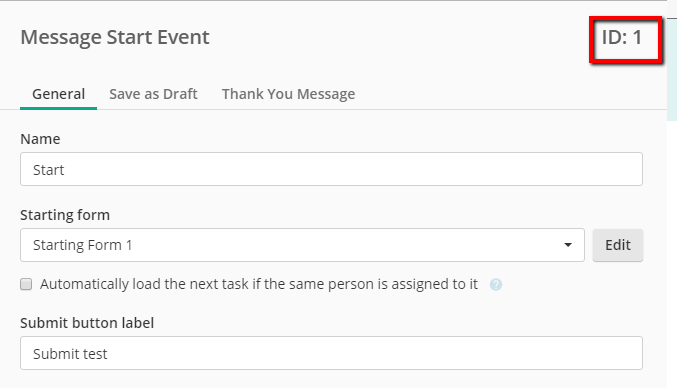Switch to the General tab
Image resolution: width=677 pixels, height=388 pixels.
point(58,94)
